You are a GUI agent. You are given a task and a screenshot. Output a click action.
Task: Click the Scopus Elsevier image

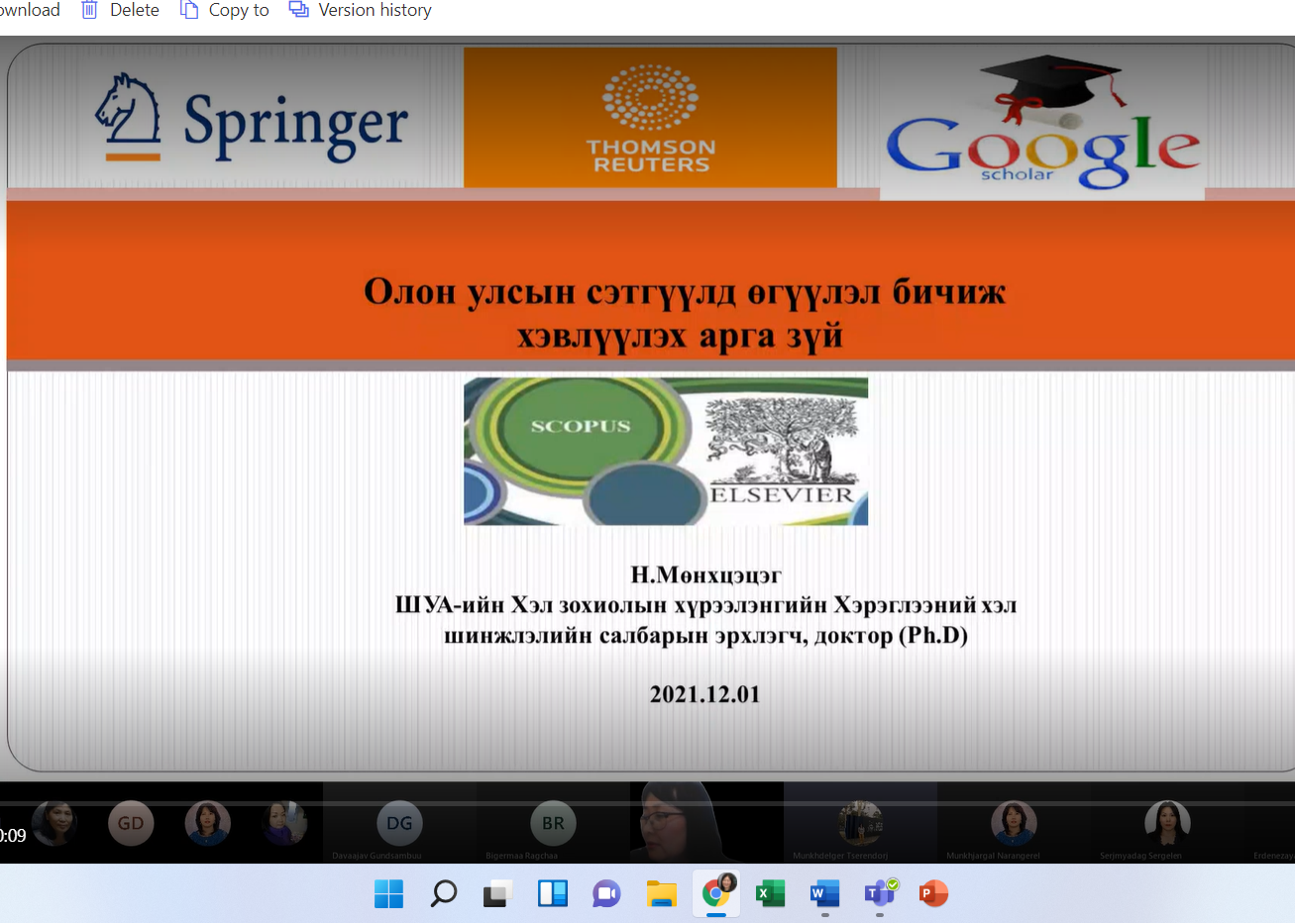(x=666, y=451)
